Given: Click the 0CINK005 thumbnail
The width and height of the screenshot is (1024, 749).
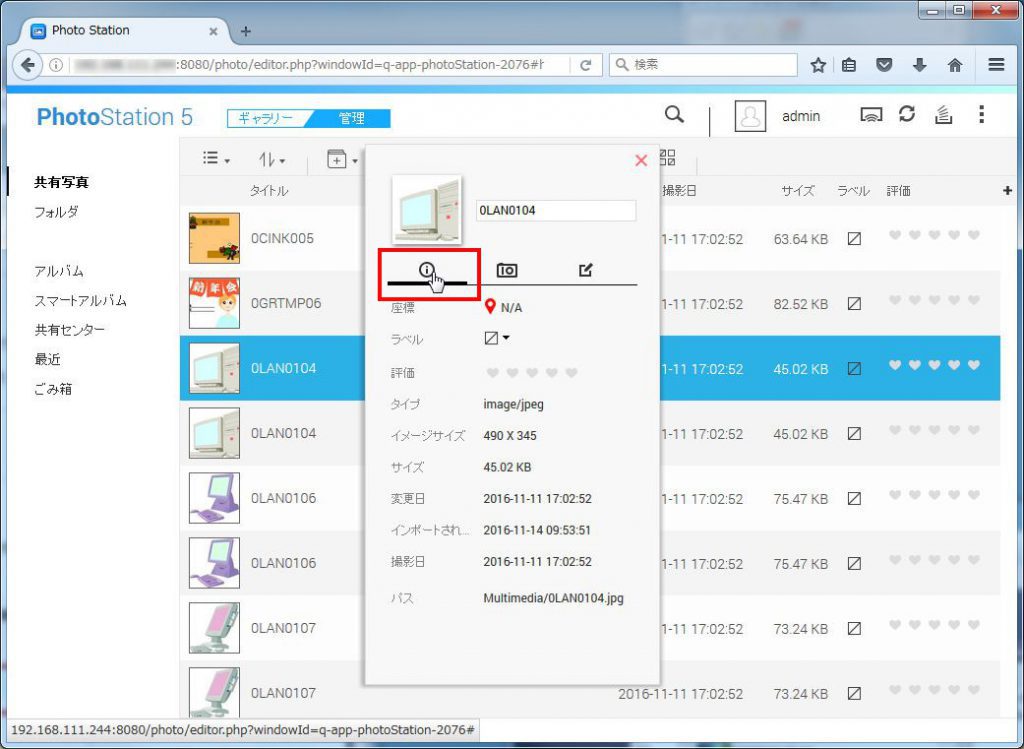Looking at the screenshot, I should [x=214, y=238].
